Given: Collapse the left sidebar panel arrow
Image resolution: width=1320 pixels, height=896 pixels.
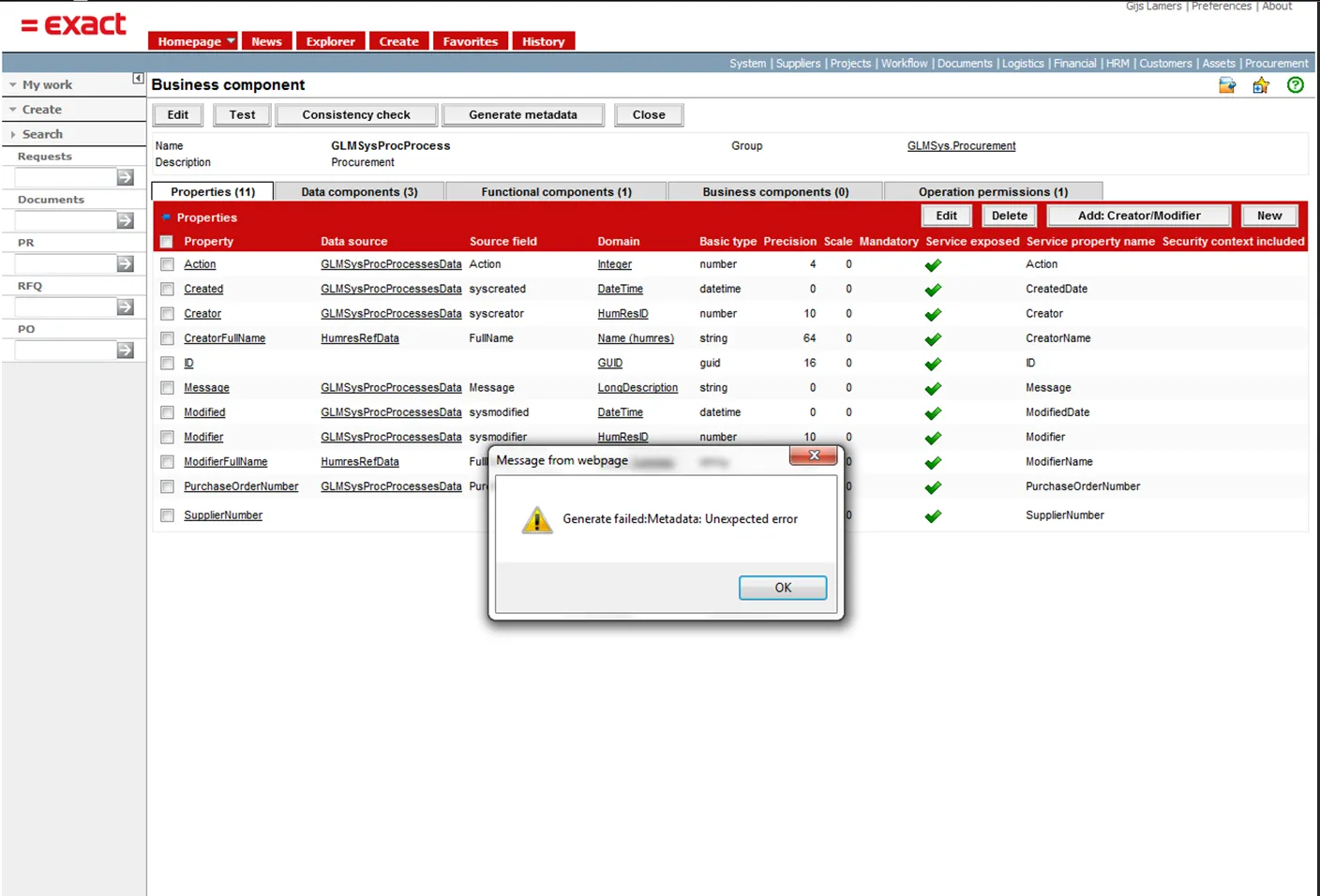Looking at the screenshot, I should click(x=138, y=79).
